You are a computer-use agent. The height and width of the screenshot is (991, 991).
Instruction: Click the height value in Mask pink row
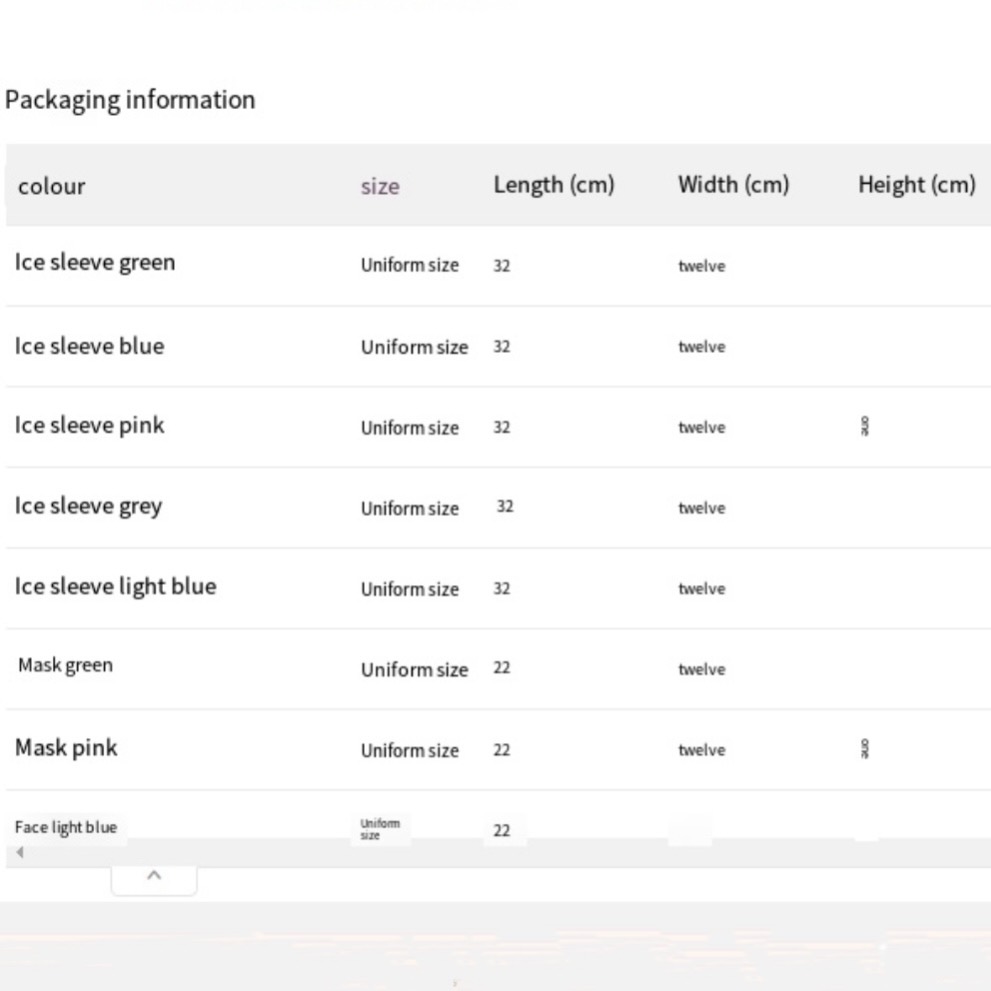tap(864, 750)
